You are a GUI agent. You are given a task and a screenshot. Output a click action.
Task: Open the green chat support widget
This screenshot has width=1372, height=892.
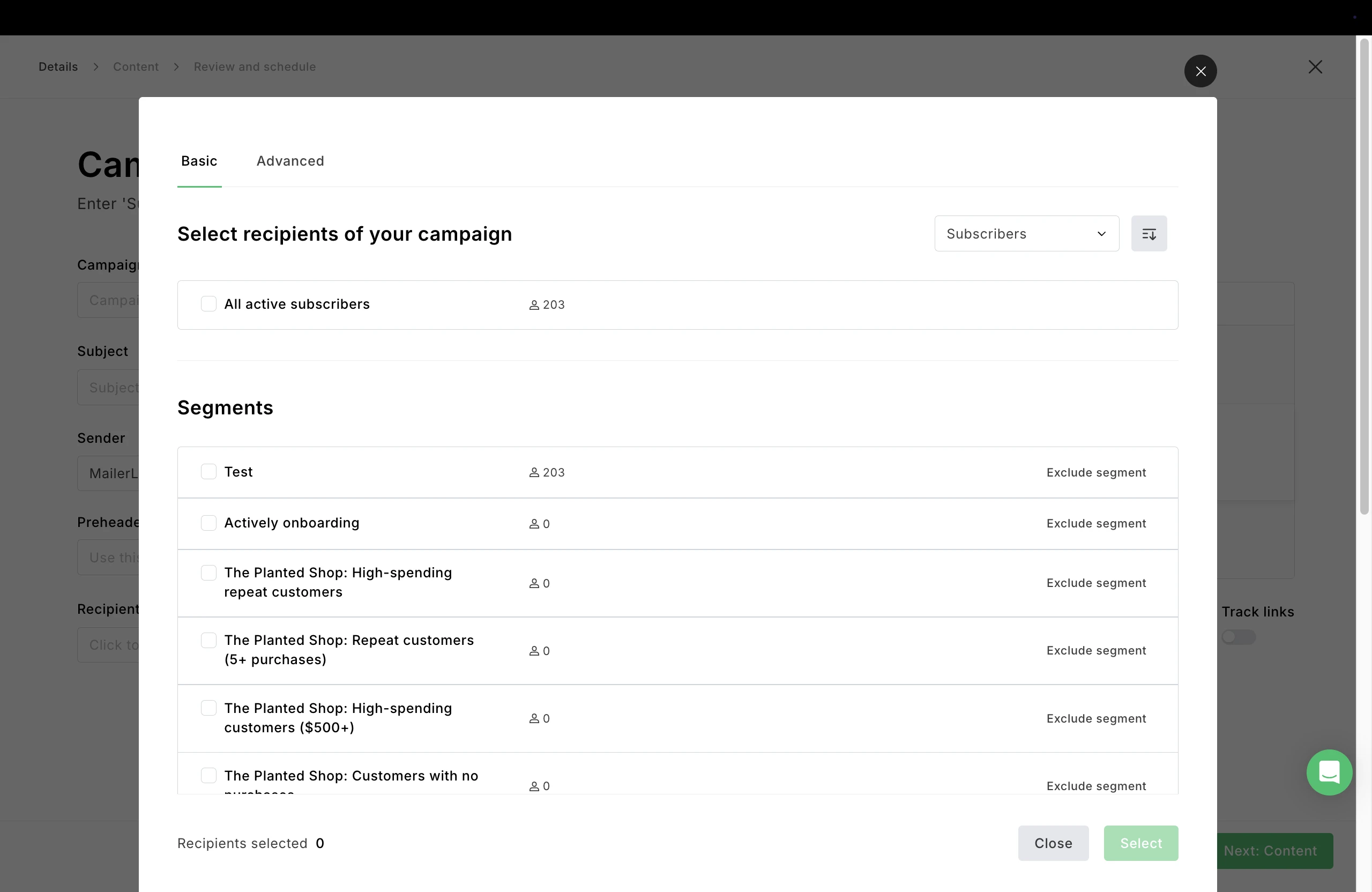click(1329, 772)
